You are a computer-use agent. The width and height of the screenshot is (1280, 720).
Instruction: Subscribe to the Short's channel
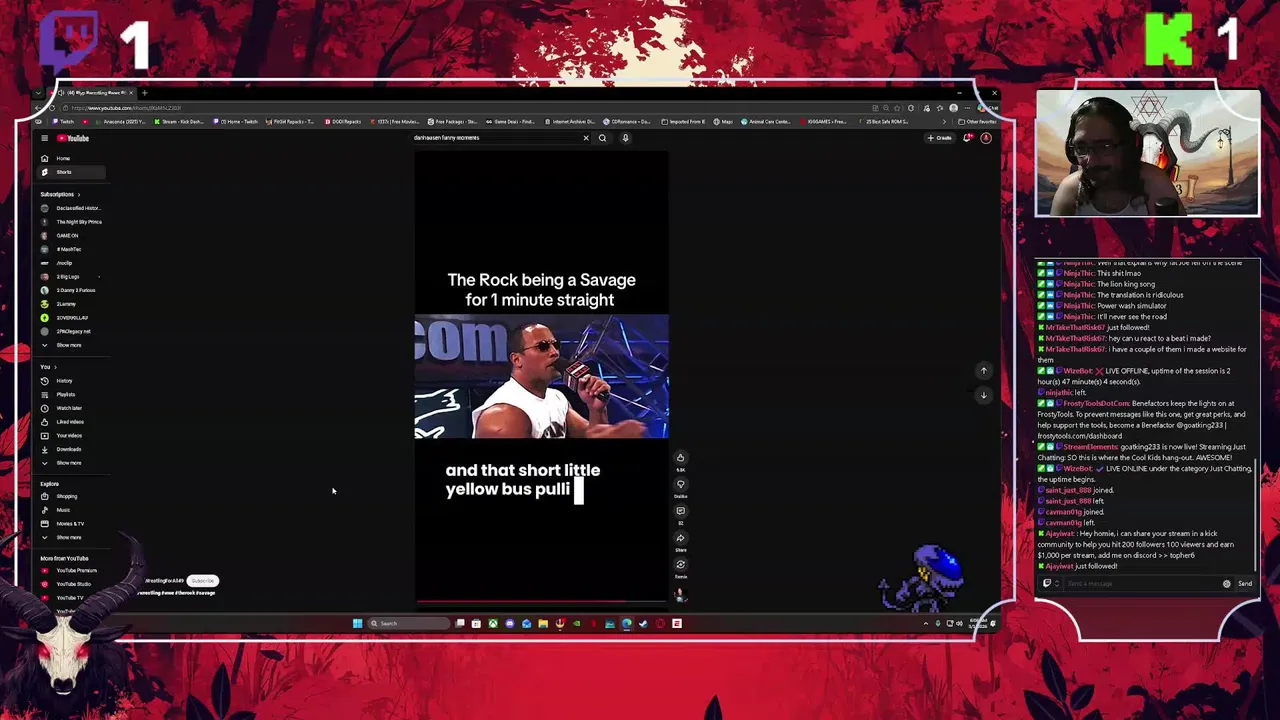click(x=203, y=581)
